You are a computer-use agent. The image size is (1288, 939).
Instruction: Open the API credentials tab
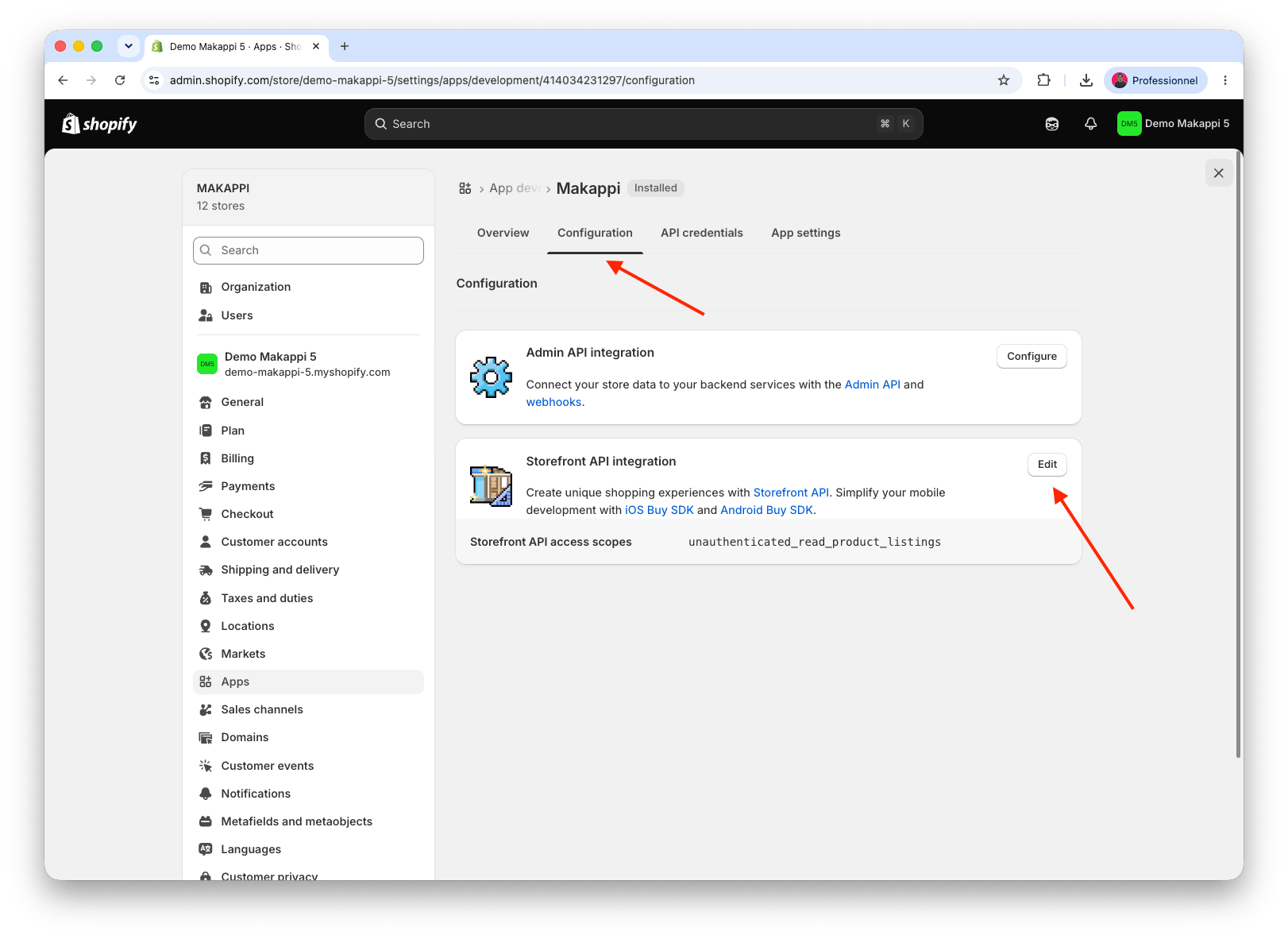coord(702,233)
